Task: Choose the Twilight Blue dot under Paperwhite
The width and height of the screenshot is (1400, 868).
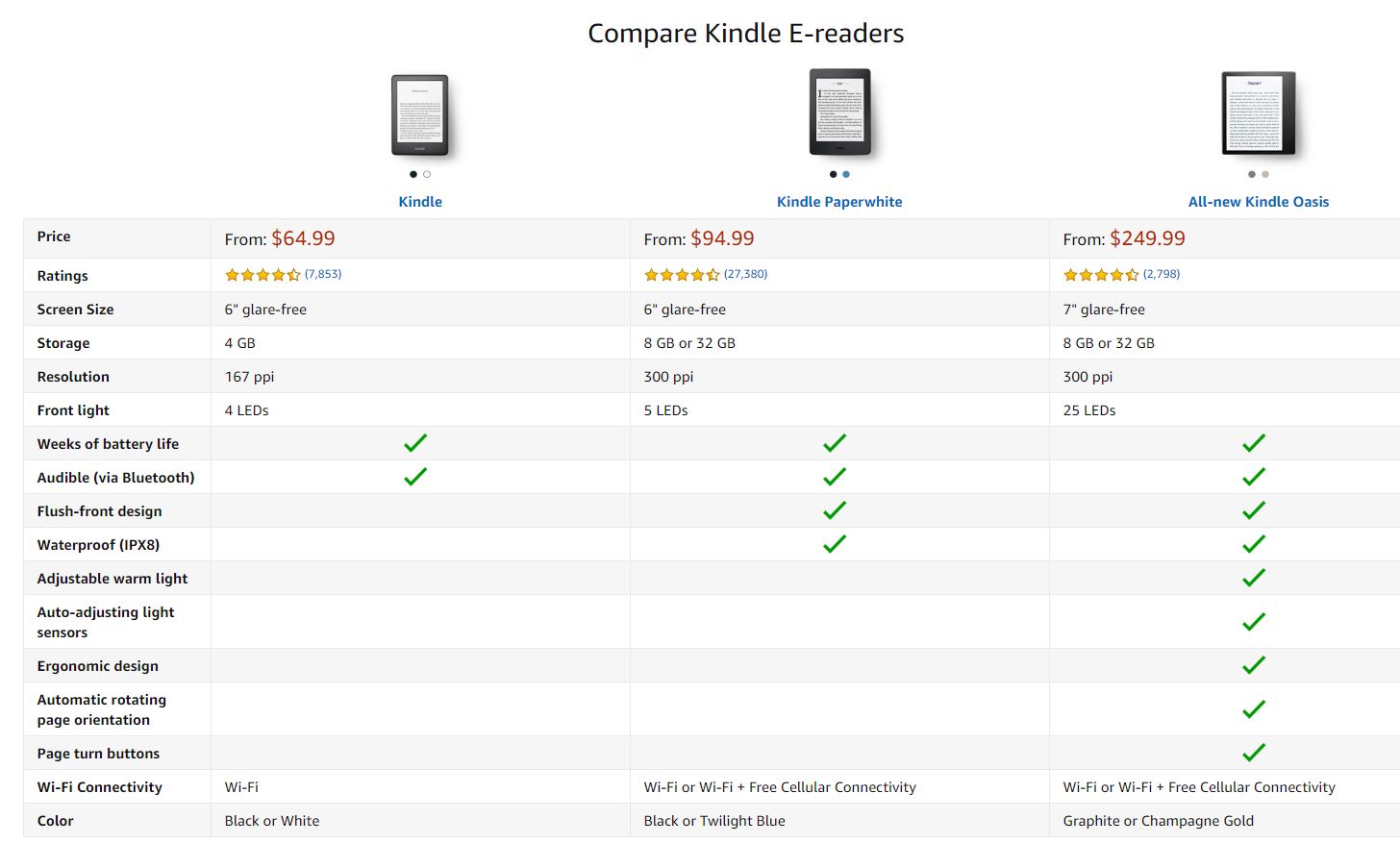Action: pyautogui.click(x=846, y=175)
